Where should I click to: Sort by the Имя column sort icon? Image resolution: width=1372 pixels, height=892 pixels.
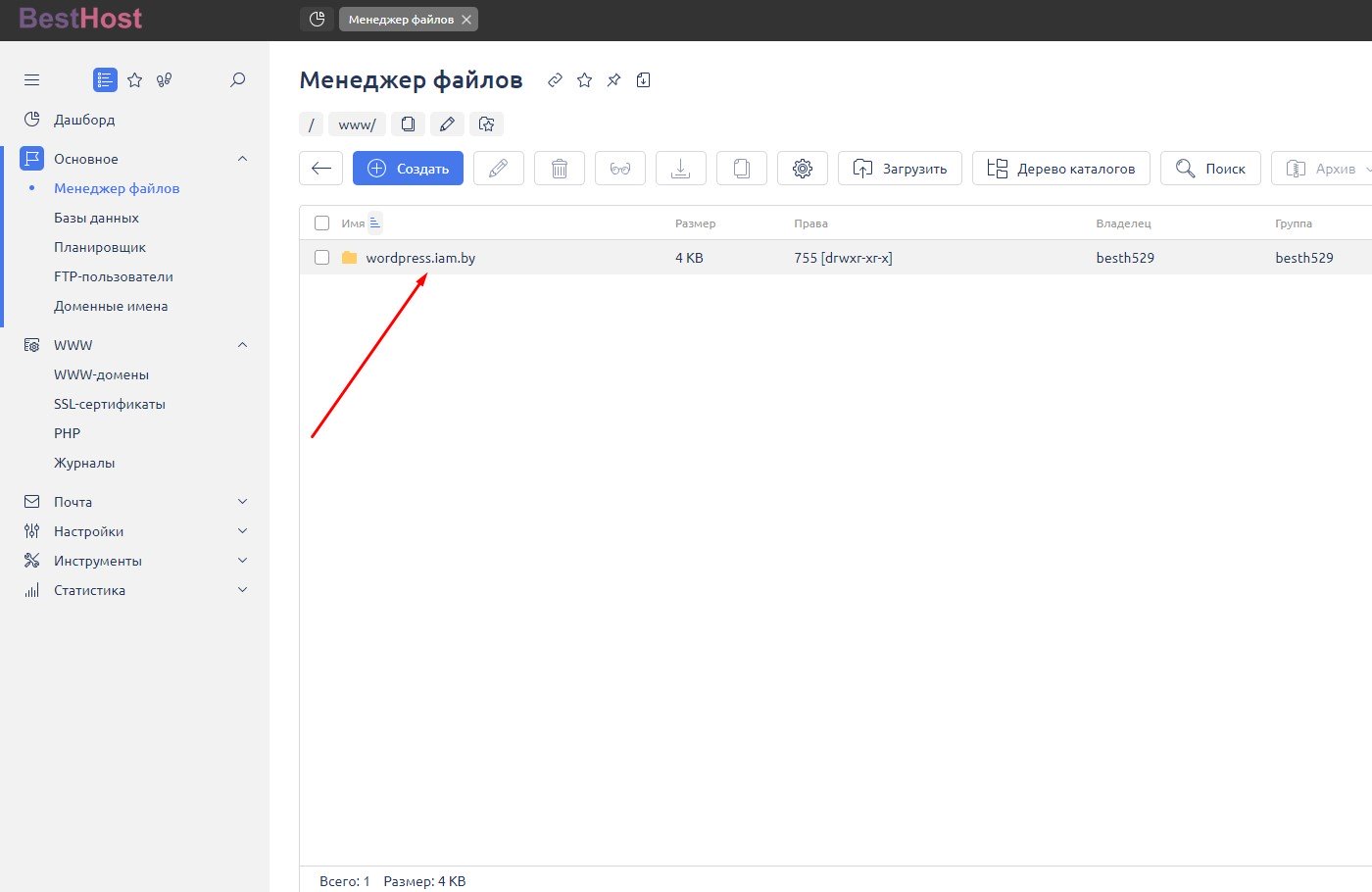pyautogui.click(x=375, y=223)
